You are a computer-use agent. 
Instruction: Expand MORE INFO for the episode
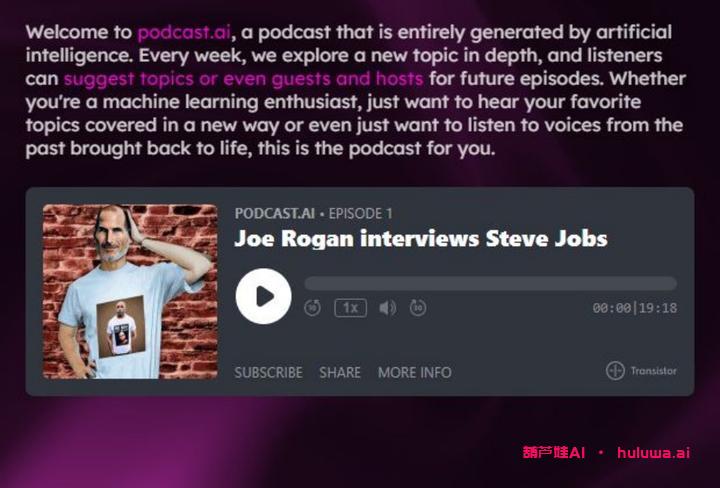click(x=414, y=372)
